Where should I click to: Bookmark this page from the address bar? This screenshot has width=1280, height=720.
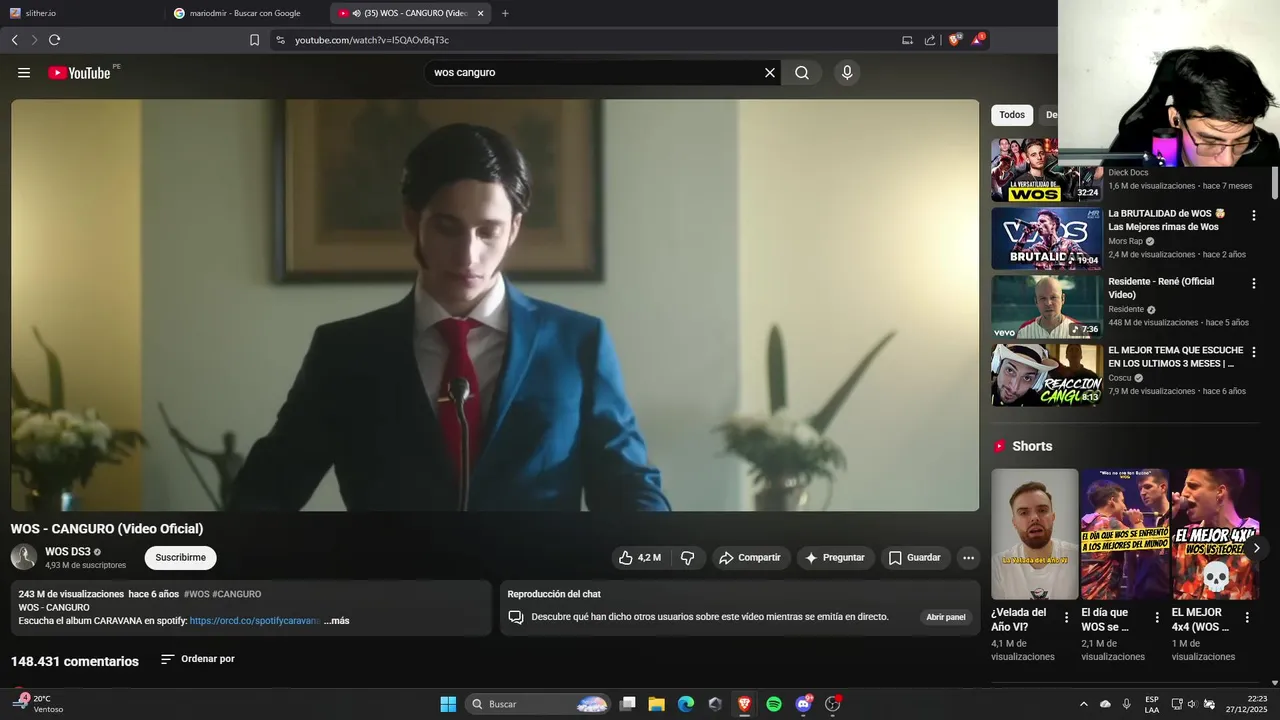(254, 40)
